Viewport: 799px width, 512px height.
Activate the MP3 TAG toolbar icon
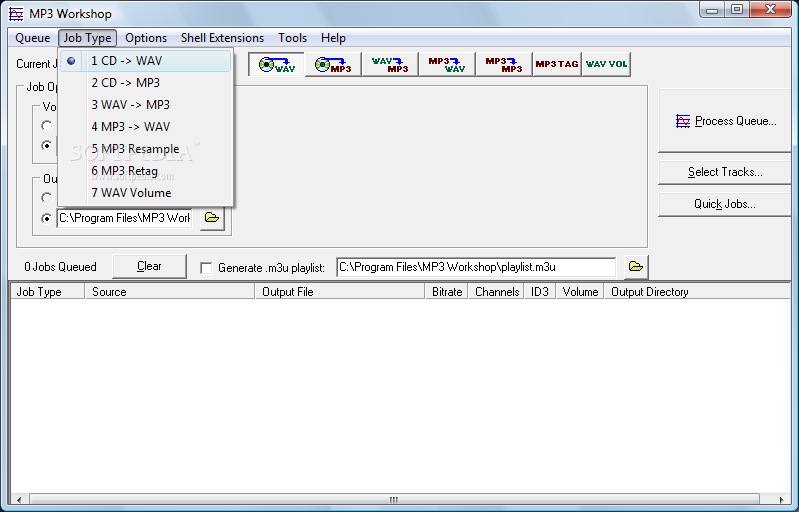point(557,64)
